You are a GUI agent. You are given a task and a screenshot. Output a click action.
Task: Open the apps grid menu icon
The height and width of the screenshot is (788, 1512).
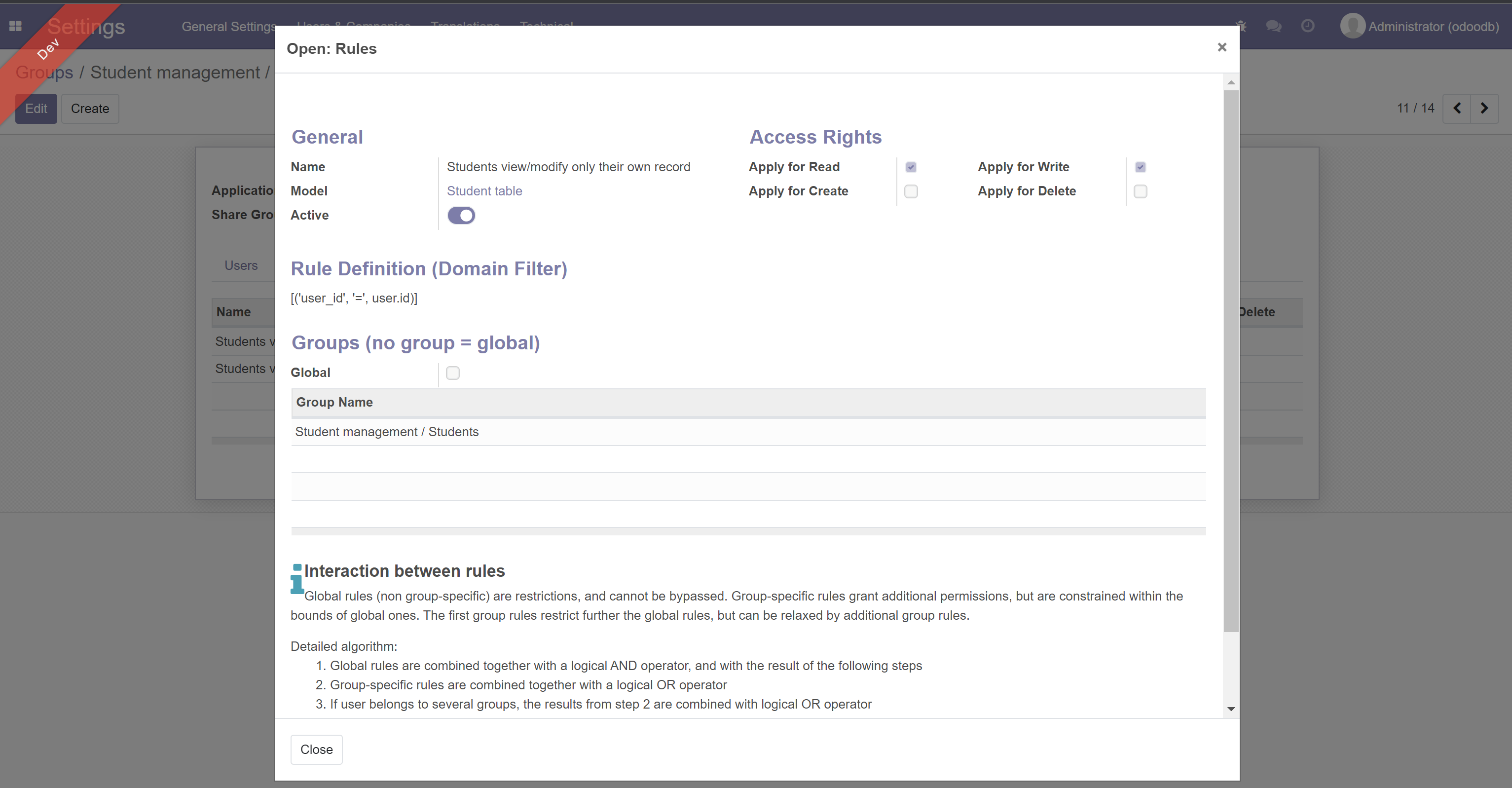15,27
